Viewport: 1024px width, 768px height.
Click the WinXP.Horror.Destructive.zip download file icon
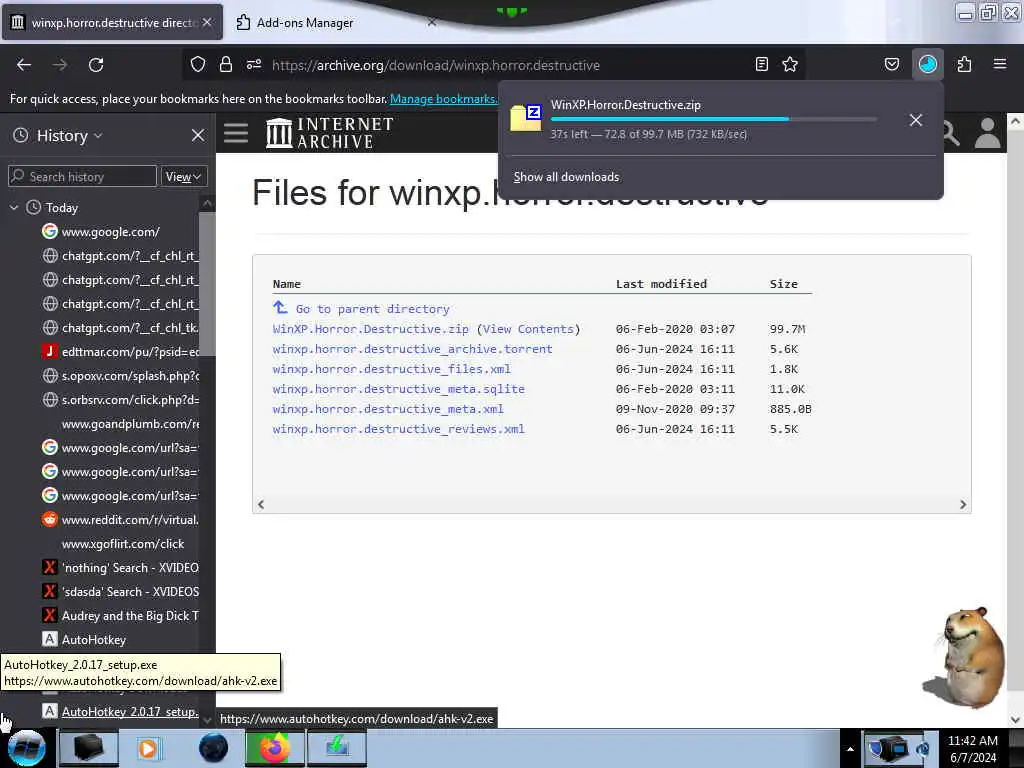pyautogui.click(x=526, y=118)
